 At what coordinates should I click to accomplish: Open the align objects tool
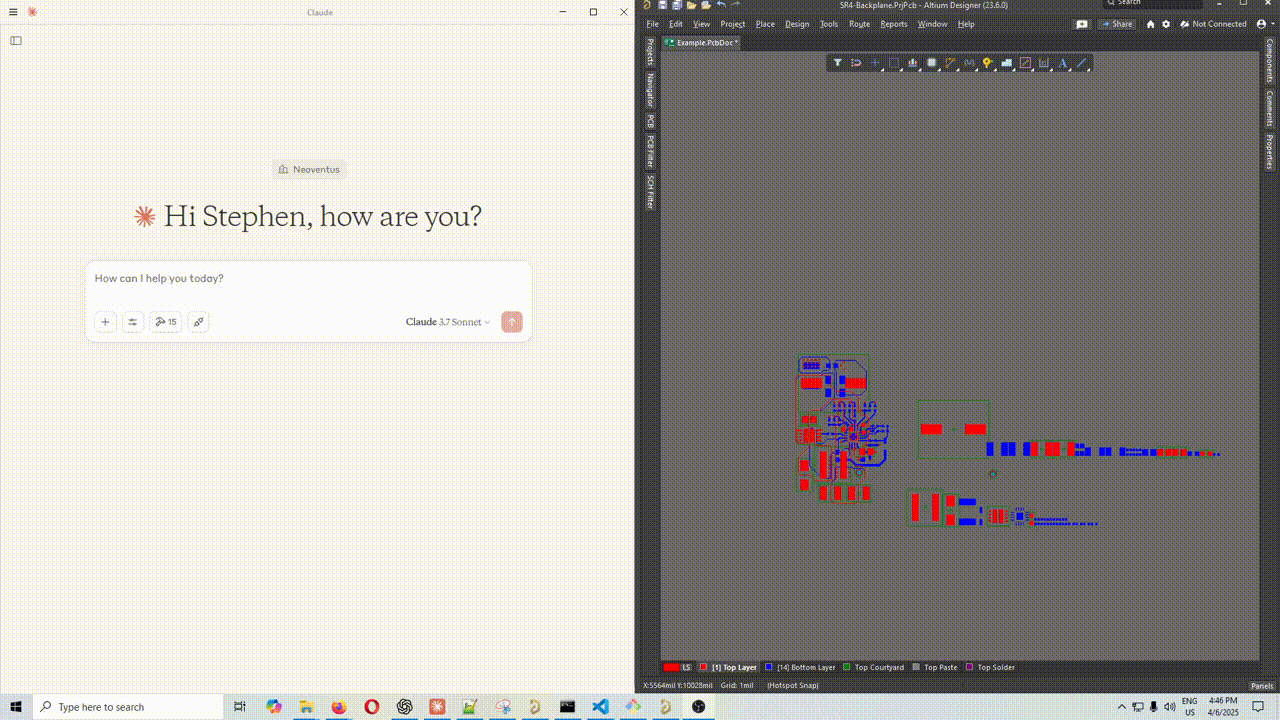pos(913,63)
